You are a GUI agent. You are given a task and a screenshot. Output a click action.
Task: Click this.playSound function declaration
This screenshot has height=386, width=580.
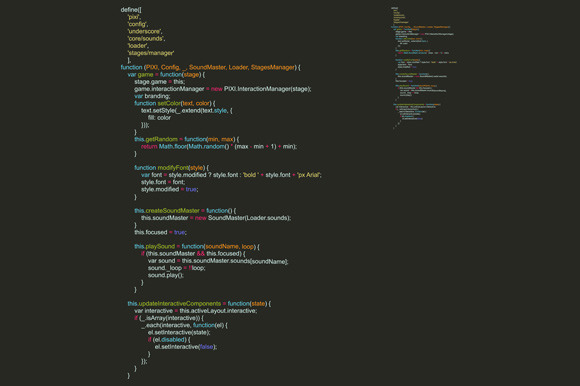[x=197, y=247]
